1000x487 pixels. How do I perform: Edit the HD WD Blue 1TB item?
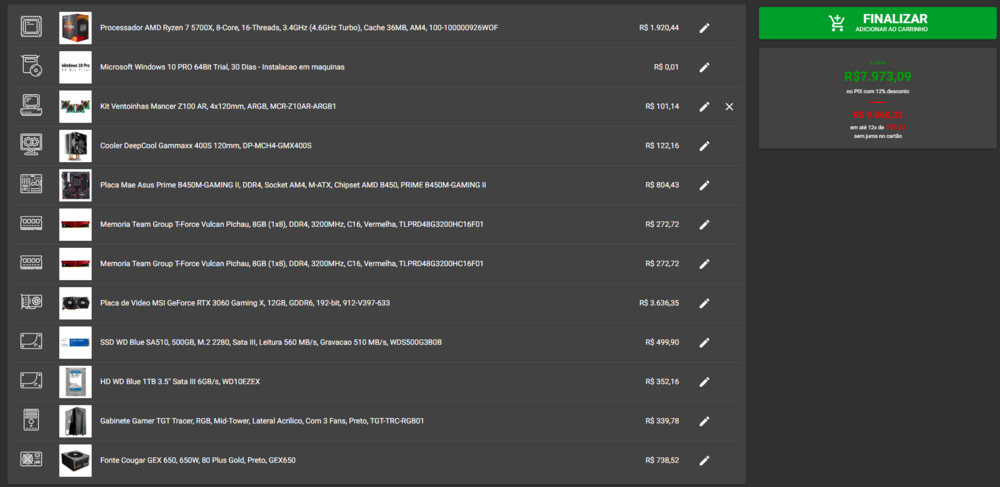tap(704, 381)
